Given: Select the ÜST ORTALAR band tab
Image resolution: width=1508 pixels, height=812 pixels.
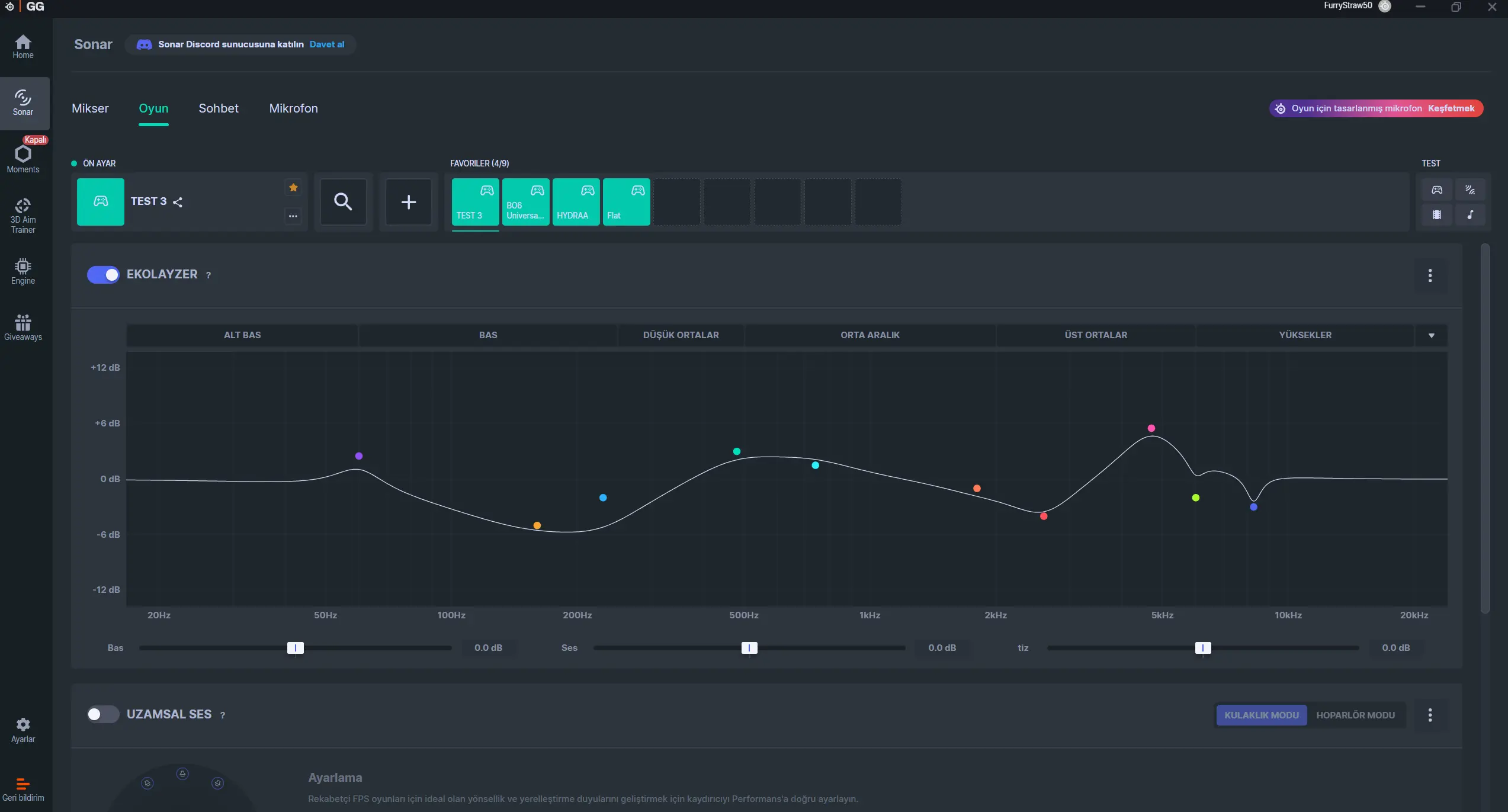Looking at the screenshot, I should pyautogui.click(x=1096, y=335).
